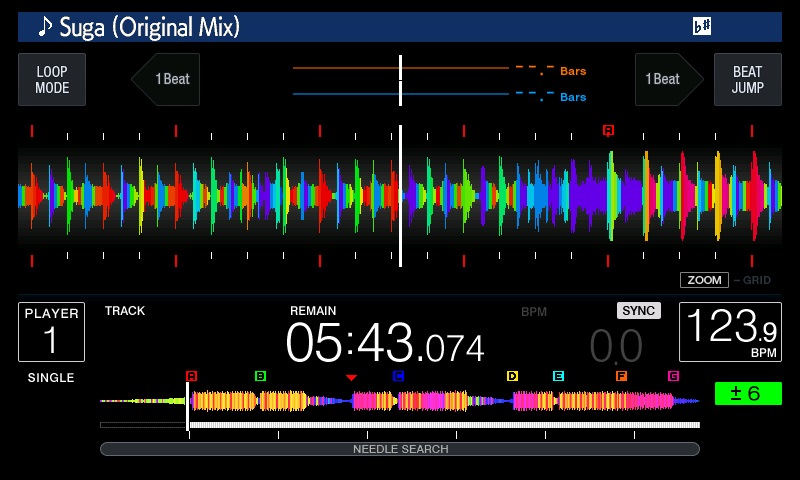Jump back with left 1 Beat arrow
Viewport: 800px width, 480px height.
click(x=166, y=80)
